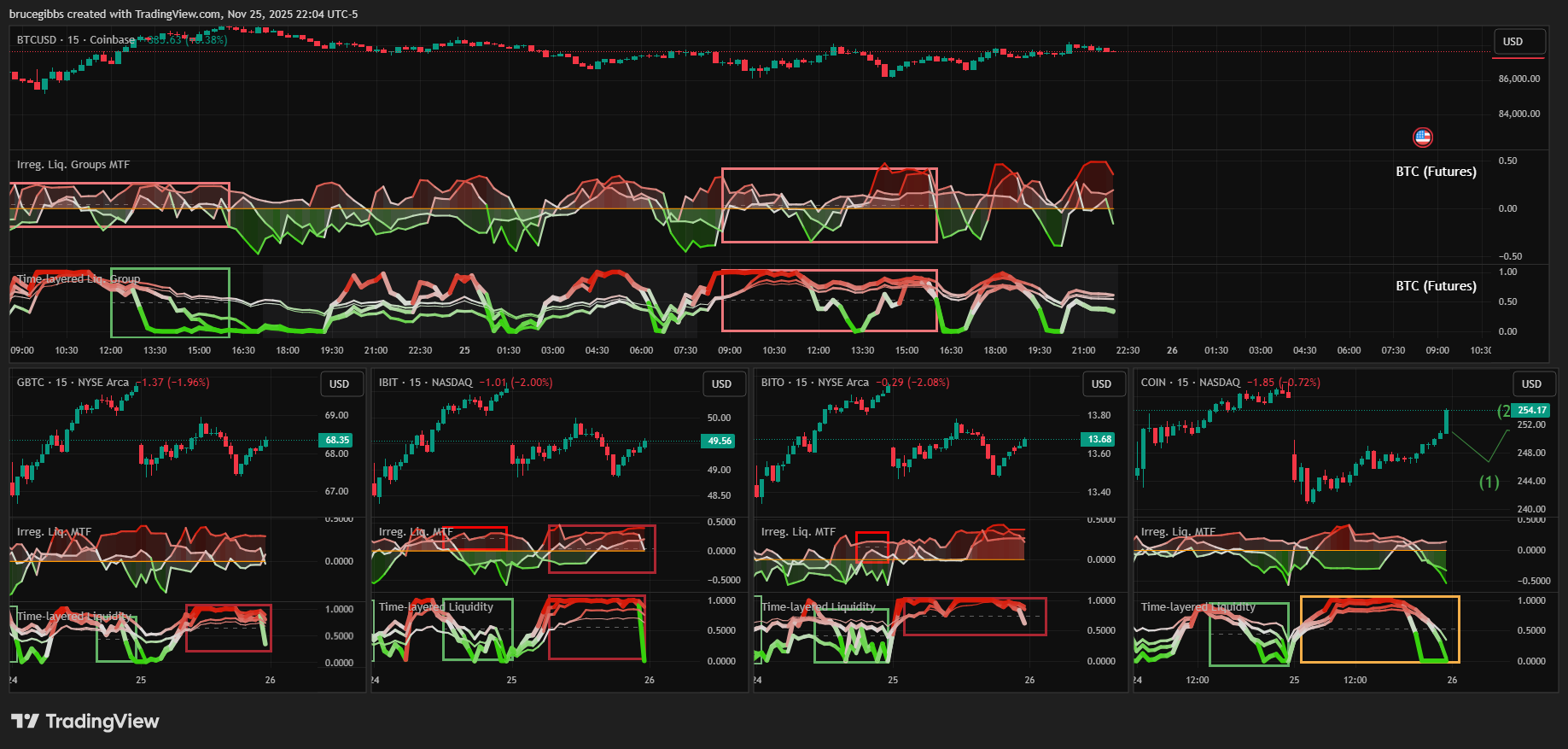Screen dimensions: 1568x749
Task: Open the USD currency button on BITO chart
Action: (x=1101, y=384)
